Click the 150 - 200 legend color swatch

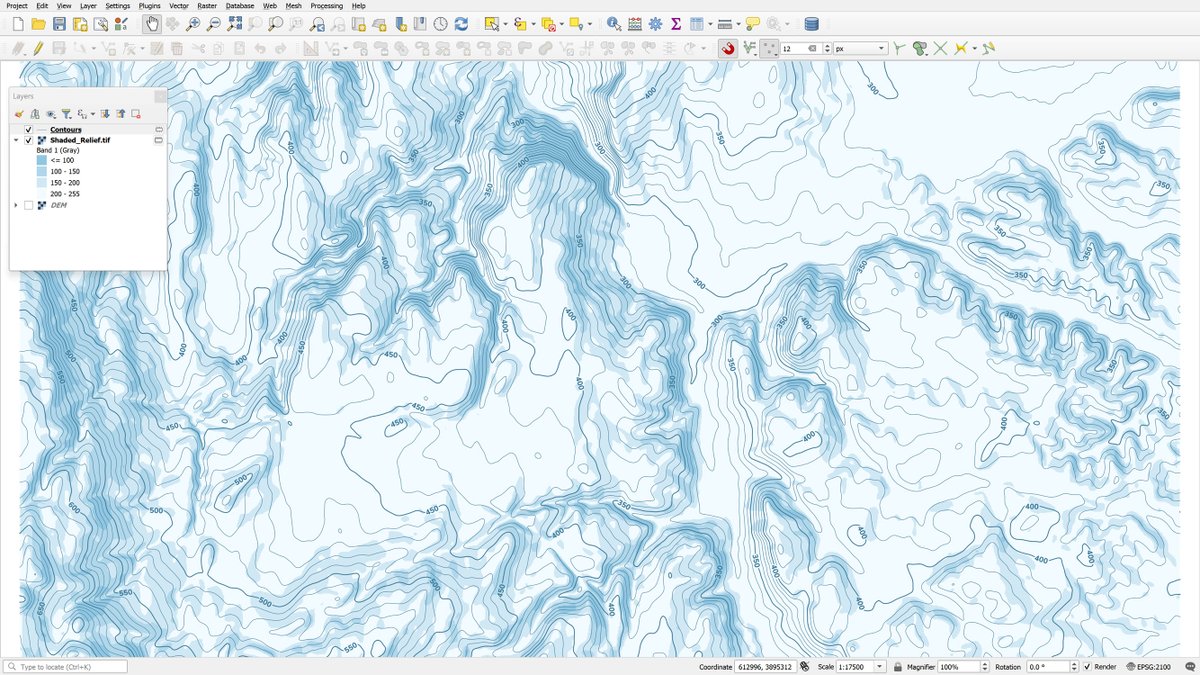point(42,183)
